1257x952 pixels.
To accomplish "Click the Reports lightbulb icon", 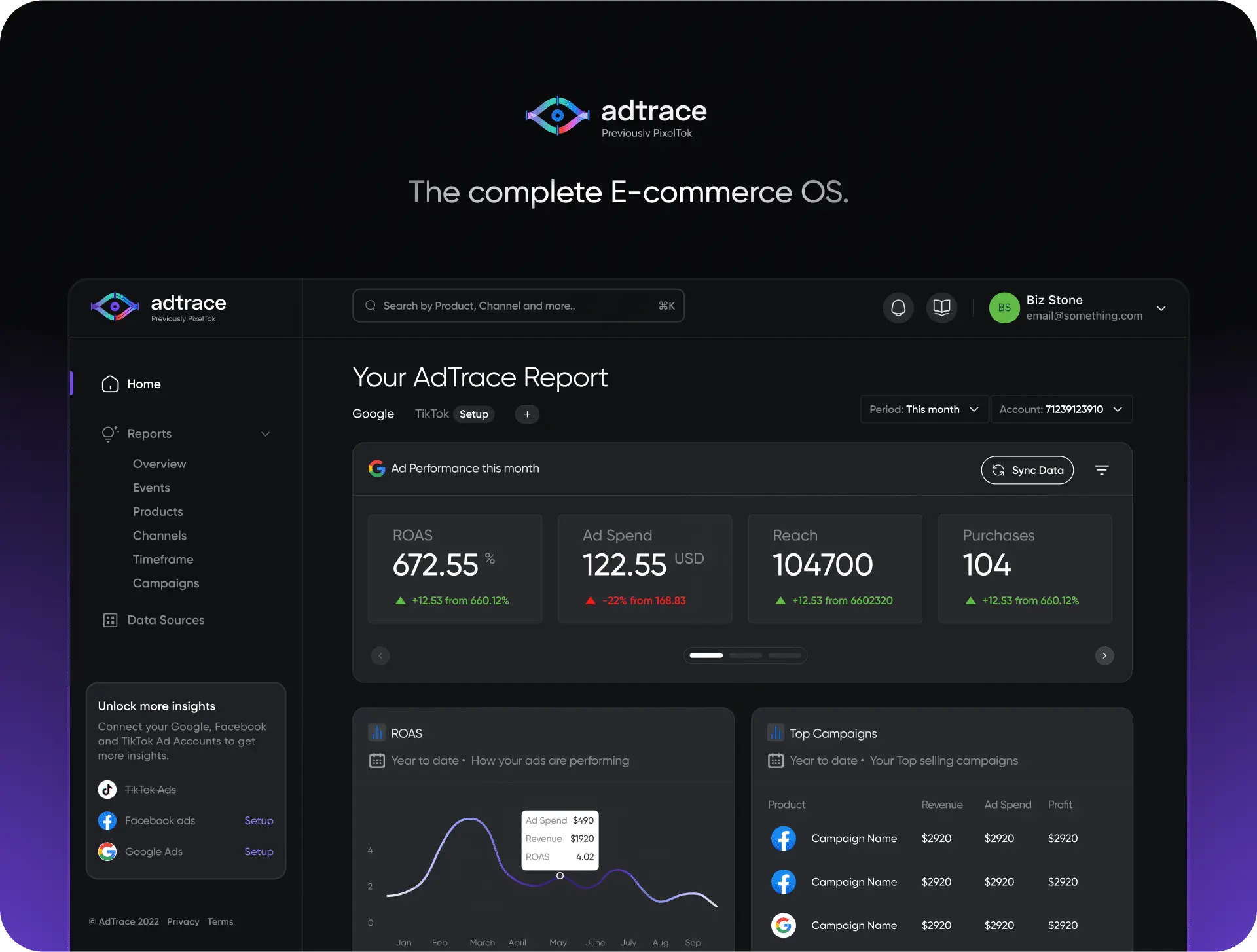I will [x=110, y=433].
